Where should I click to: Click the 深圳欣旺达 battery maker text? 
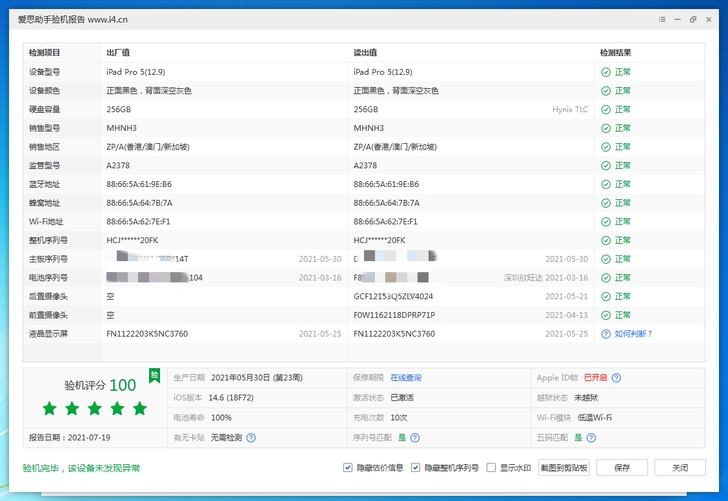523,278
